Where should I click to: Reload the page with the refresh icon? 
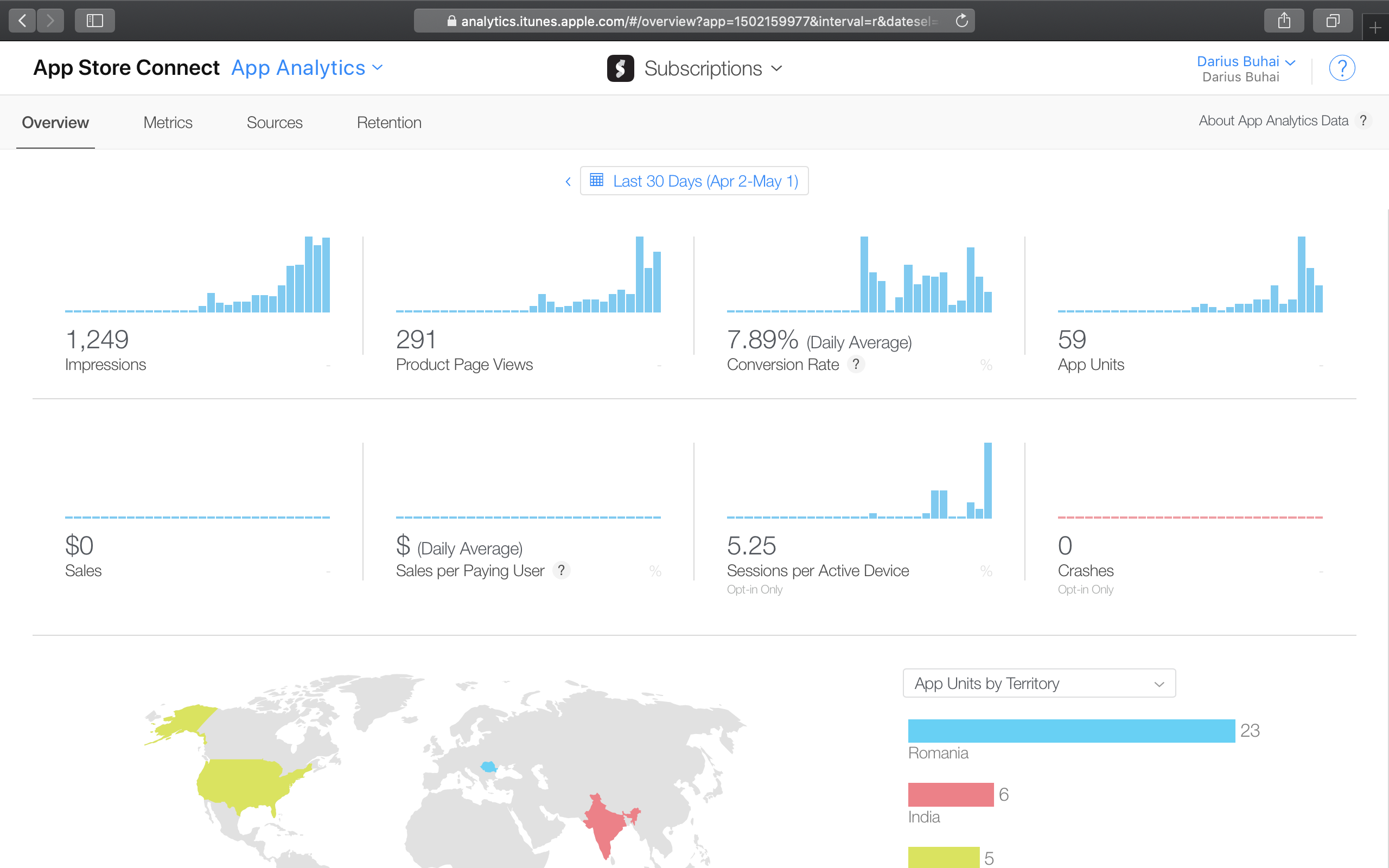[x=961, y=21]
